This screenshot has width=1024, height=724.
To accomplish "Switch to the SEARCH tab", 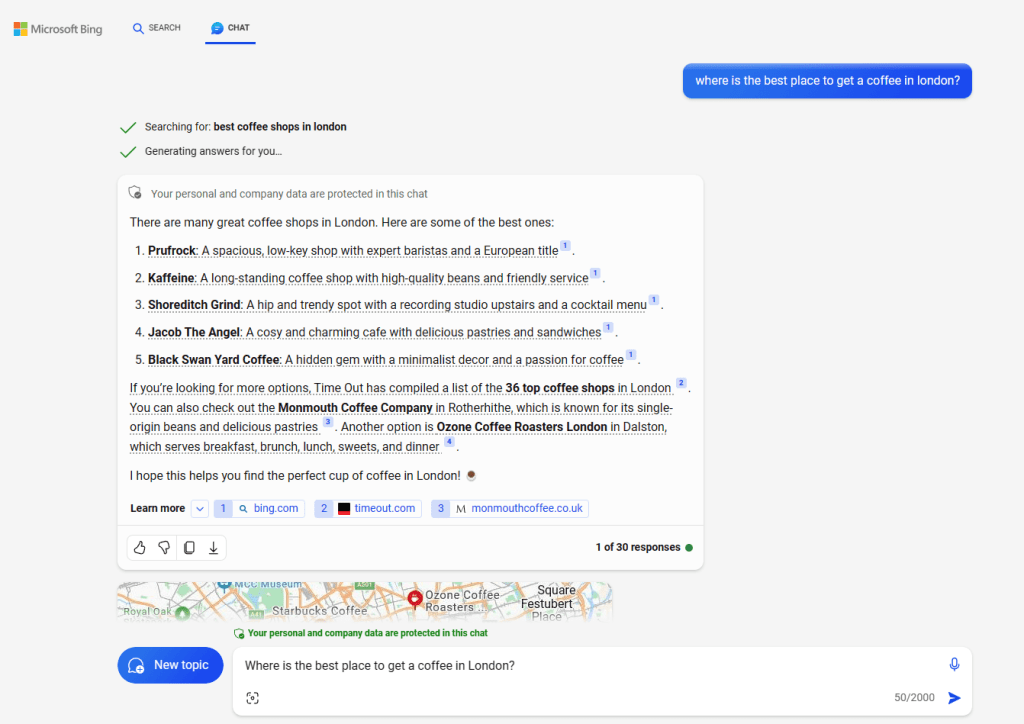I will (x=156, y=28).
